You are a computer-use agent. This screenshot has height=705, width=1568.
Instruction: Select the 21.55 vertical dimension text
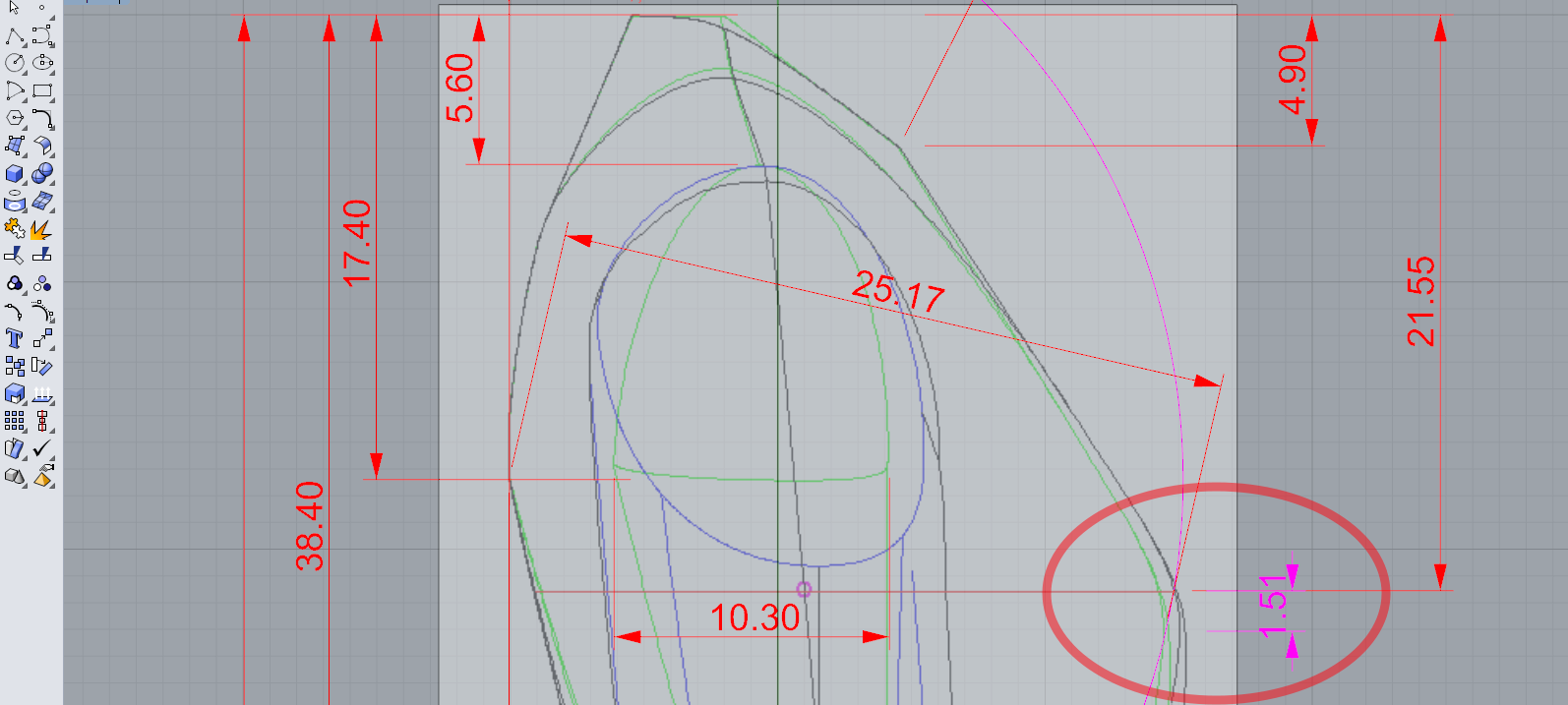tap(1420, 302)
